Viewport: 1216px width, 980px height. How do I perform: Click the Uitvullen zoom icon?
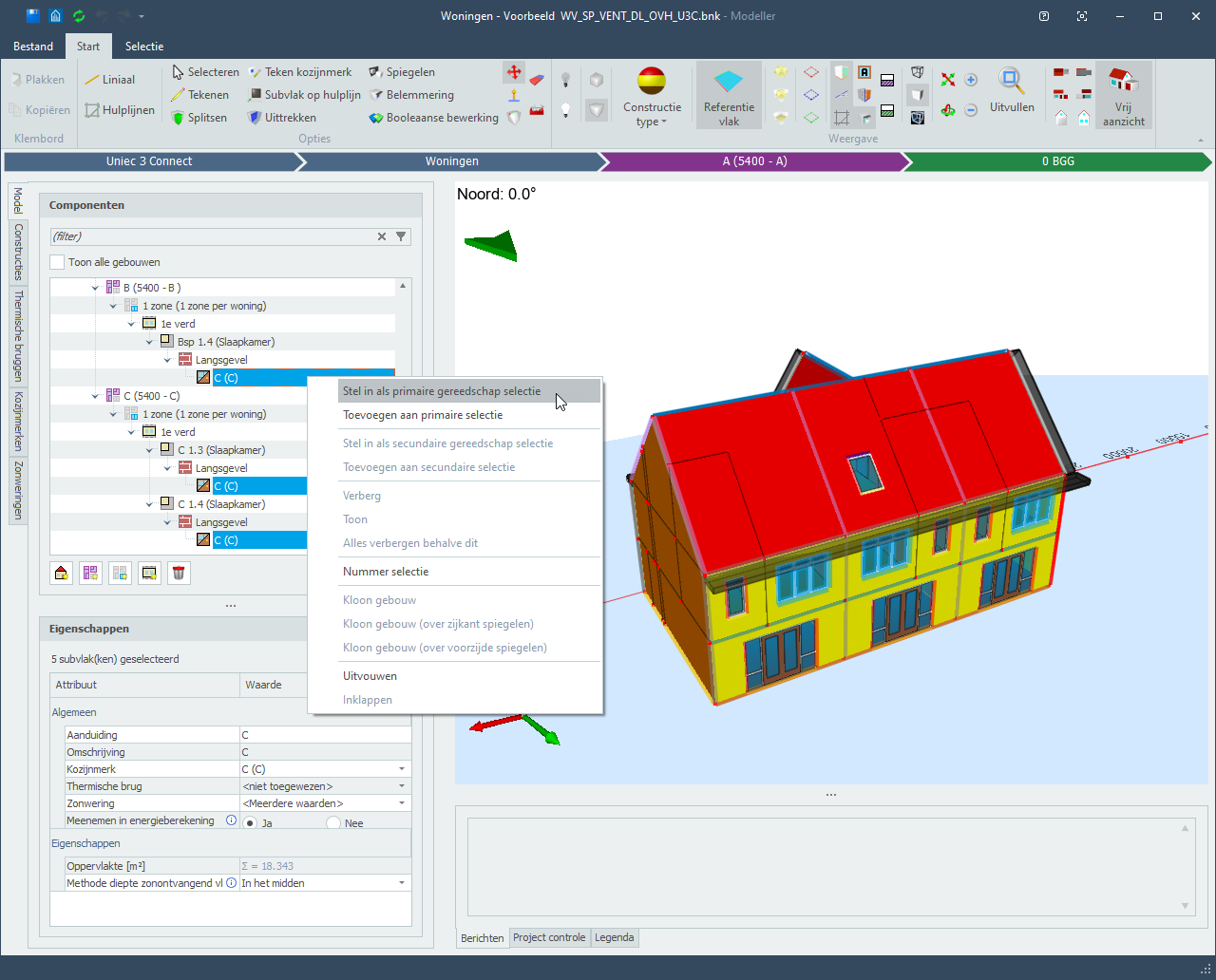tap(1011, 81)
